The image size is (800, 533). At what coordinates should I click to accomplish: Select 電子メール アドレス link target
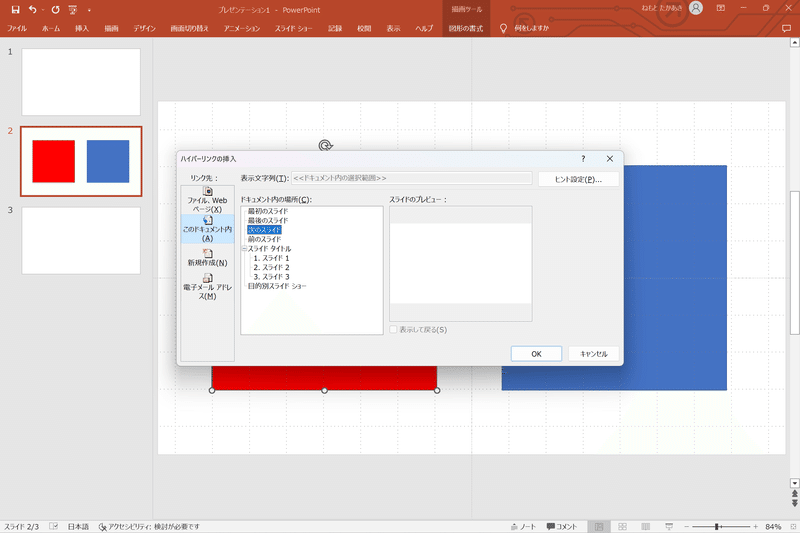coord(207,287)
